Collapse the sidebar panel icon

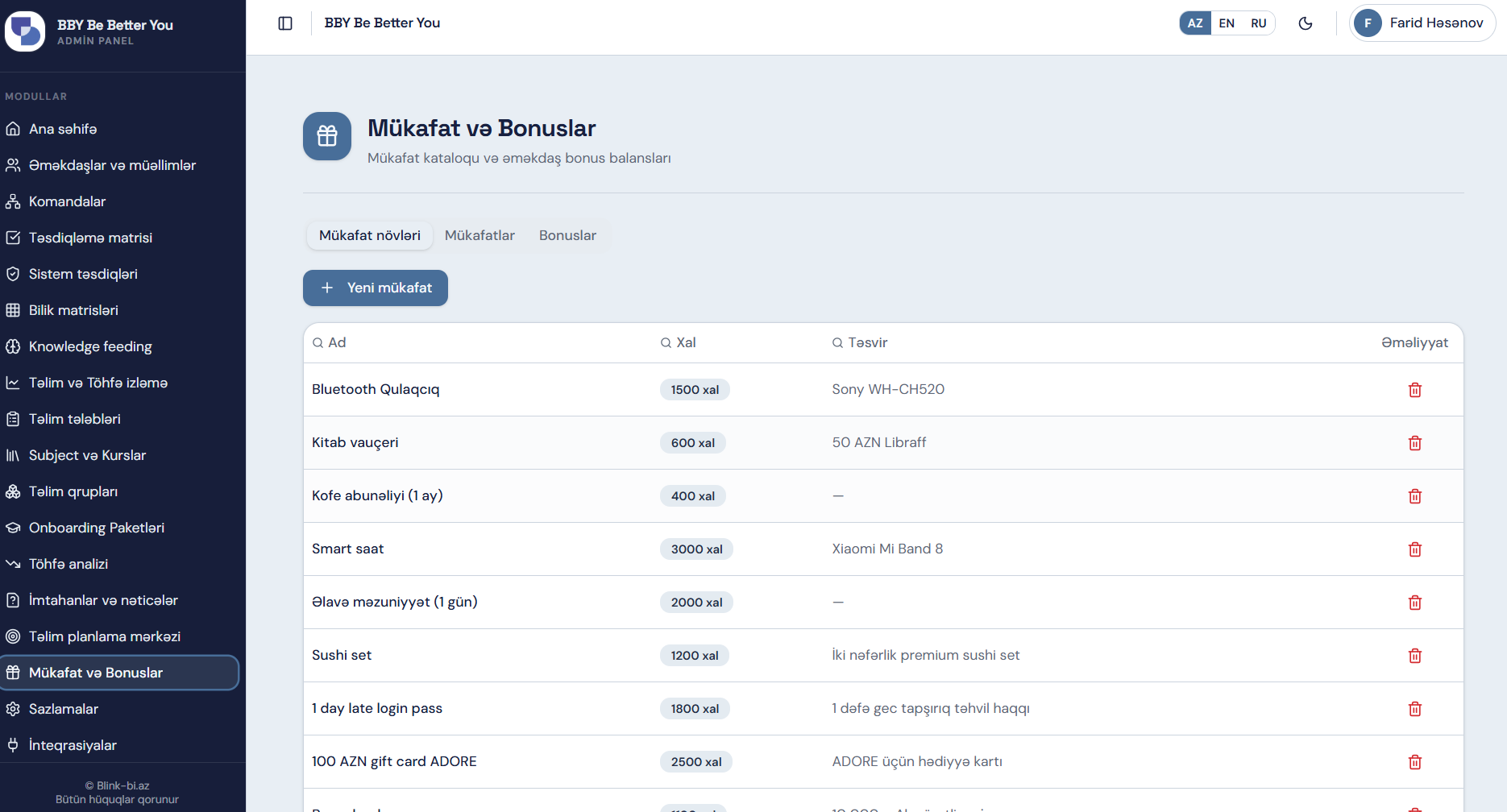(285, 23)
